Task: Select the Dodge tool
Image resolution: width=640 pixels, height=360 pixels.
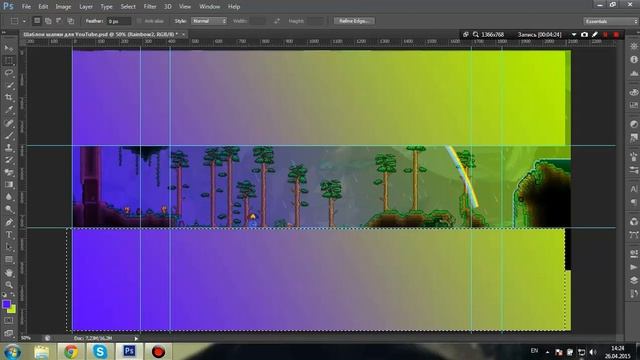Action: tap(9, 209)
